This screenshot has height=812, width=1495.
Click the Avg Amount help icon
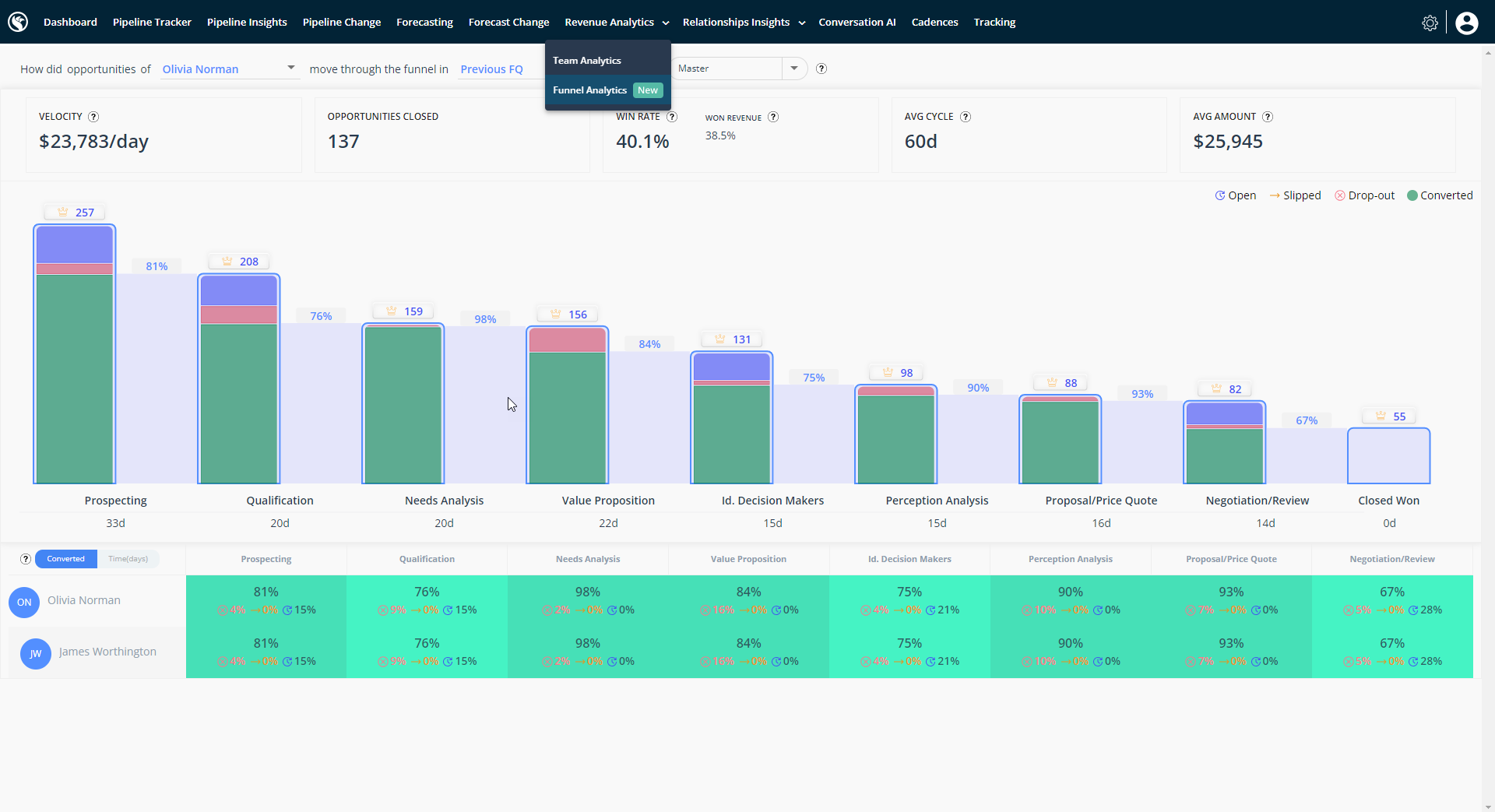(x=1268, y=117)
